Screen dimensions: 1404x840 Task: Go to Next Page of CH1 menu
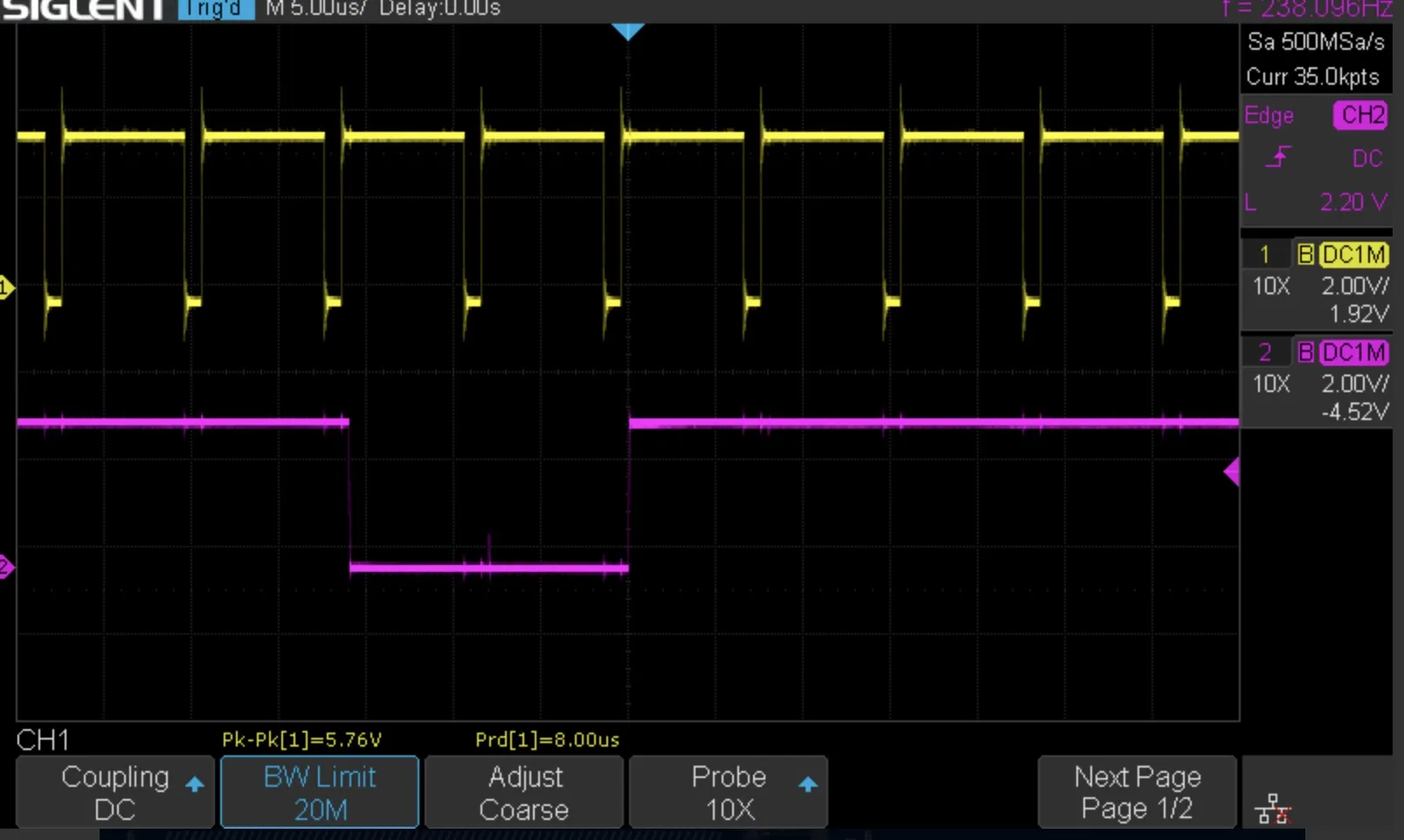click(1137, 792)
